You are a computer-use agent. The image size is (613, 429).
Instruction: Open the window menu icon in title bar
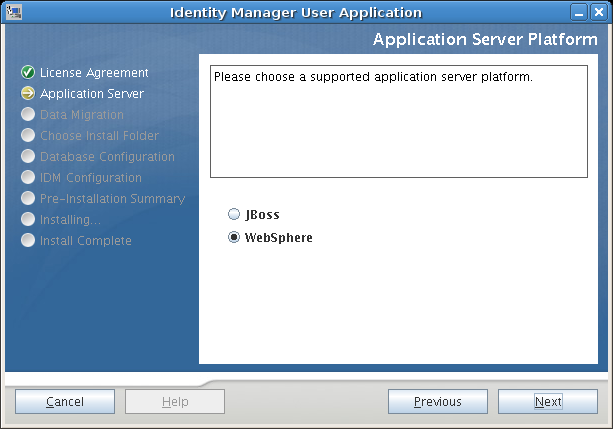[x=12, y=12]
